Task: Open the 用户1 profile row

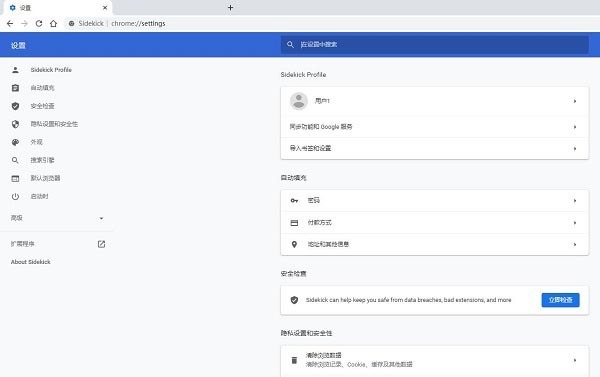Action: pyautogui.click(x=435, y=101)
